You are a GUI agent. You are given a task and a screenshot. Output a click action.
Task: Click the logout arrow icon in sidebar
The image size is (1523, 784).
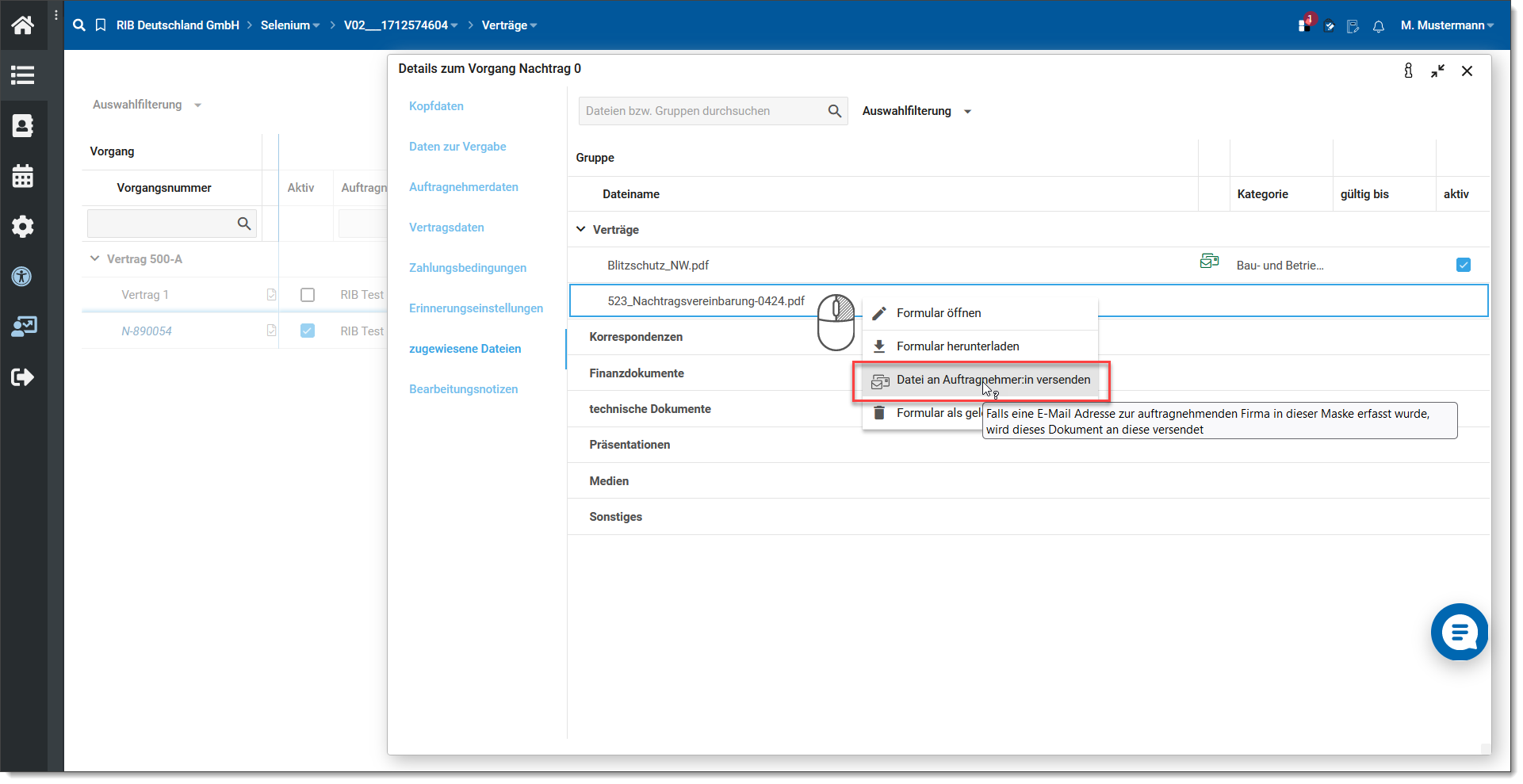[x=22, y=377]
